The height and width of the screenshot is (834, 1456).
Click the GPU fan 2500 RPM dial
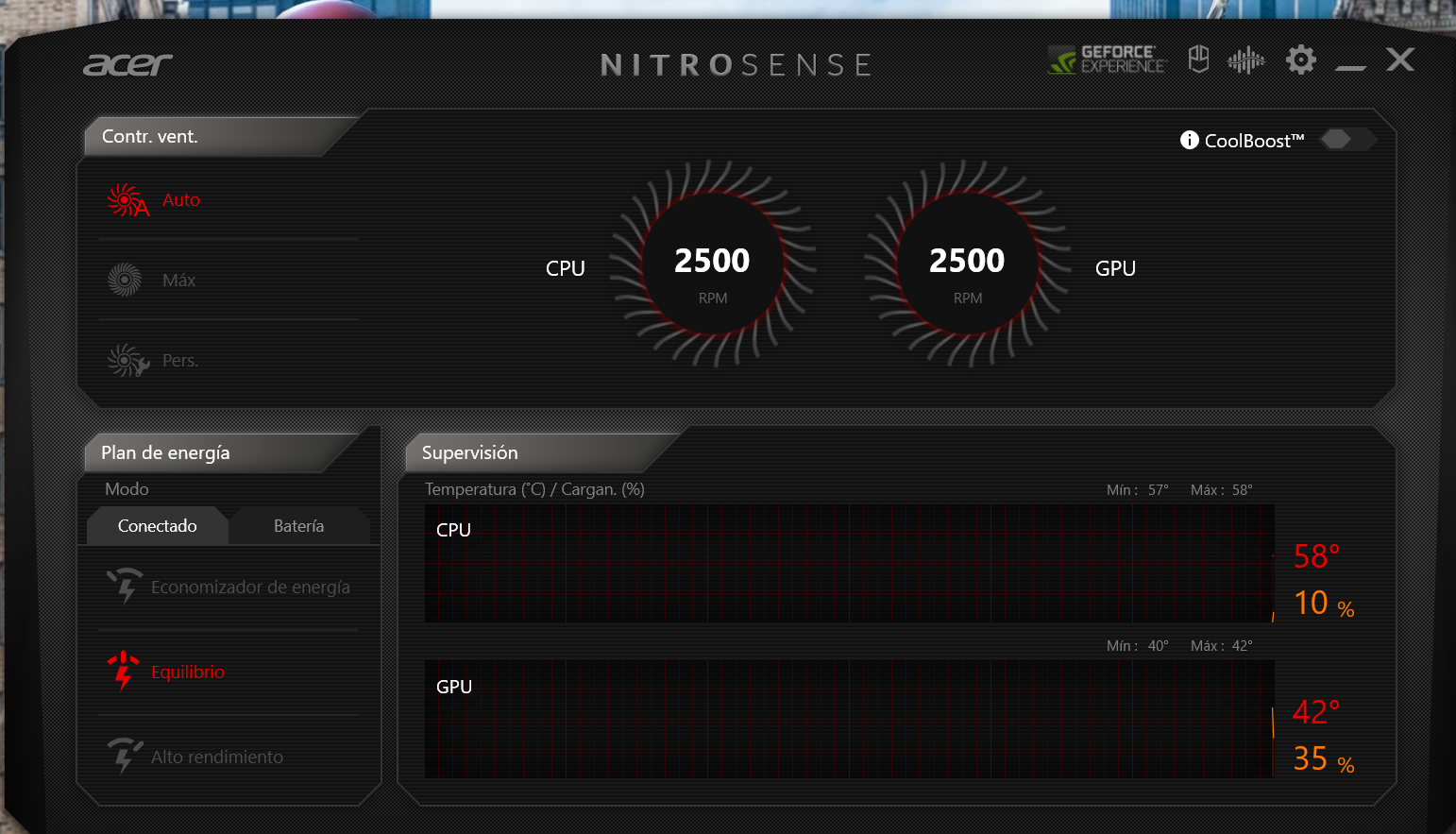pos(968,264)
